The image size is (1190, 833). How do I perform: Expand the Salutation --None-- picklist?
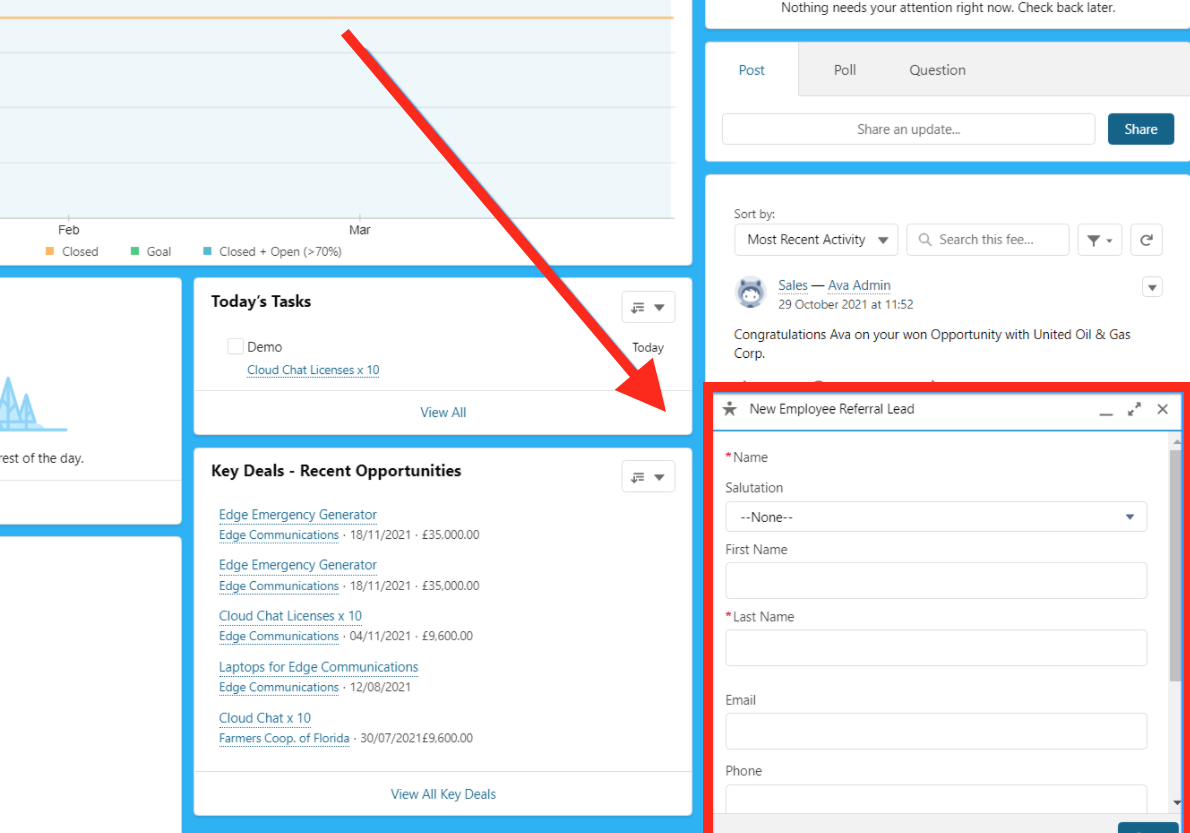click(x=936, y=517)
